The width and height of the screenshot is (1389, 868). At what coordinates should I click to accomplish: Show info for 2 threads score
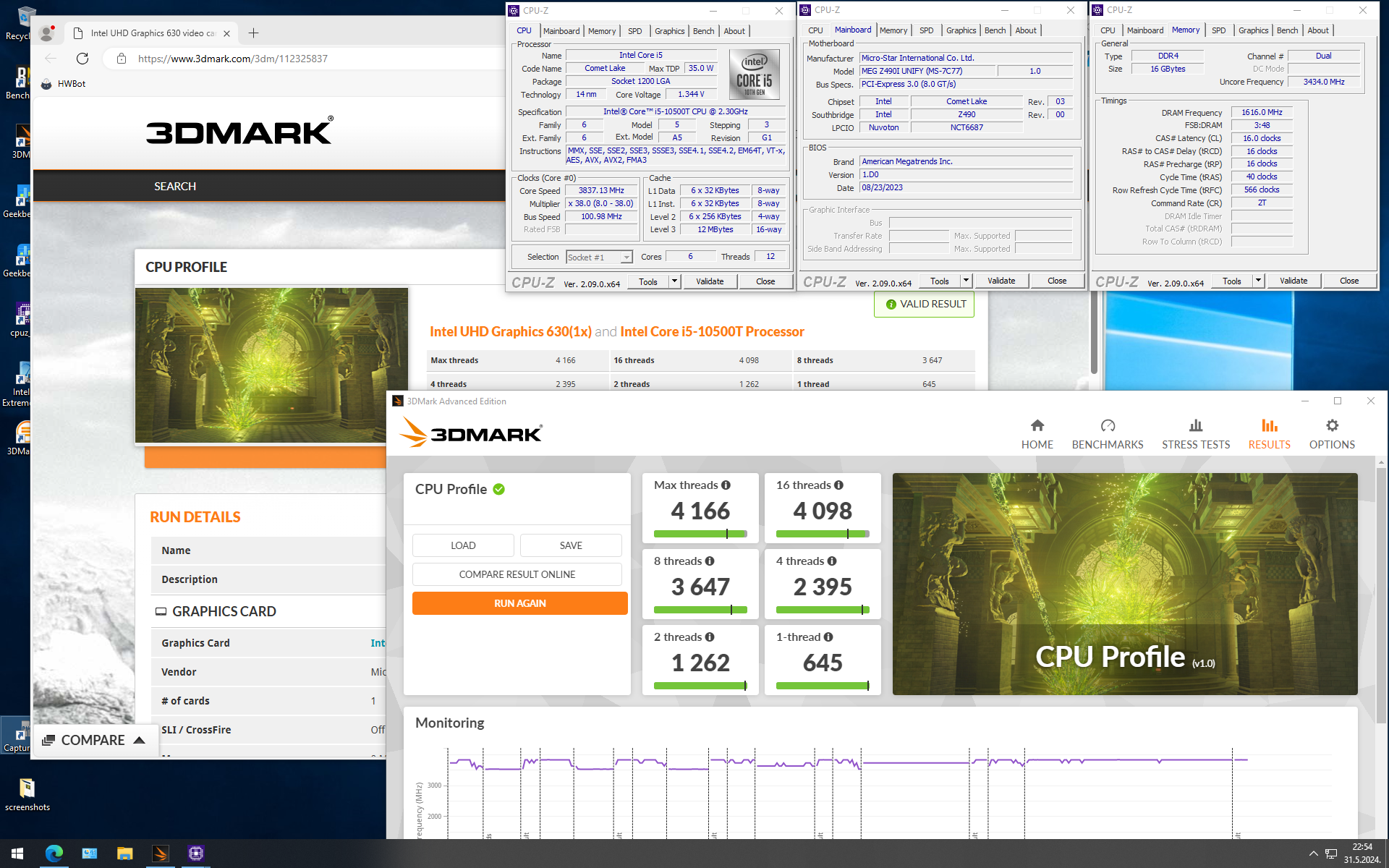coord(710,637)
